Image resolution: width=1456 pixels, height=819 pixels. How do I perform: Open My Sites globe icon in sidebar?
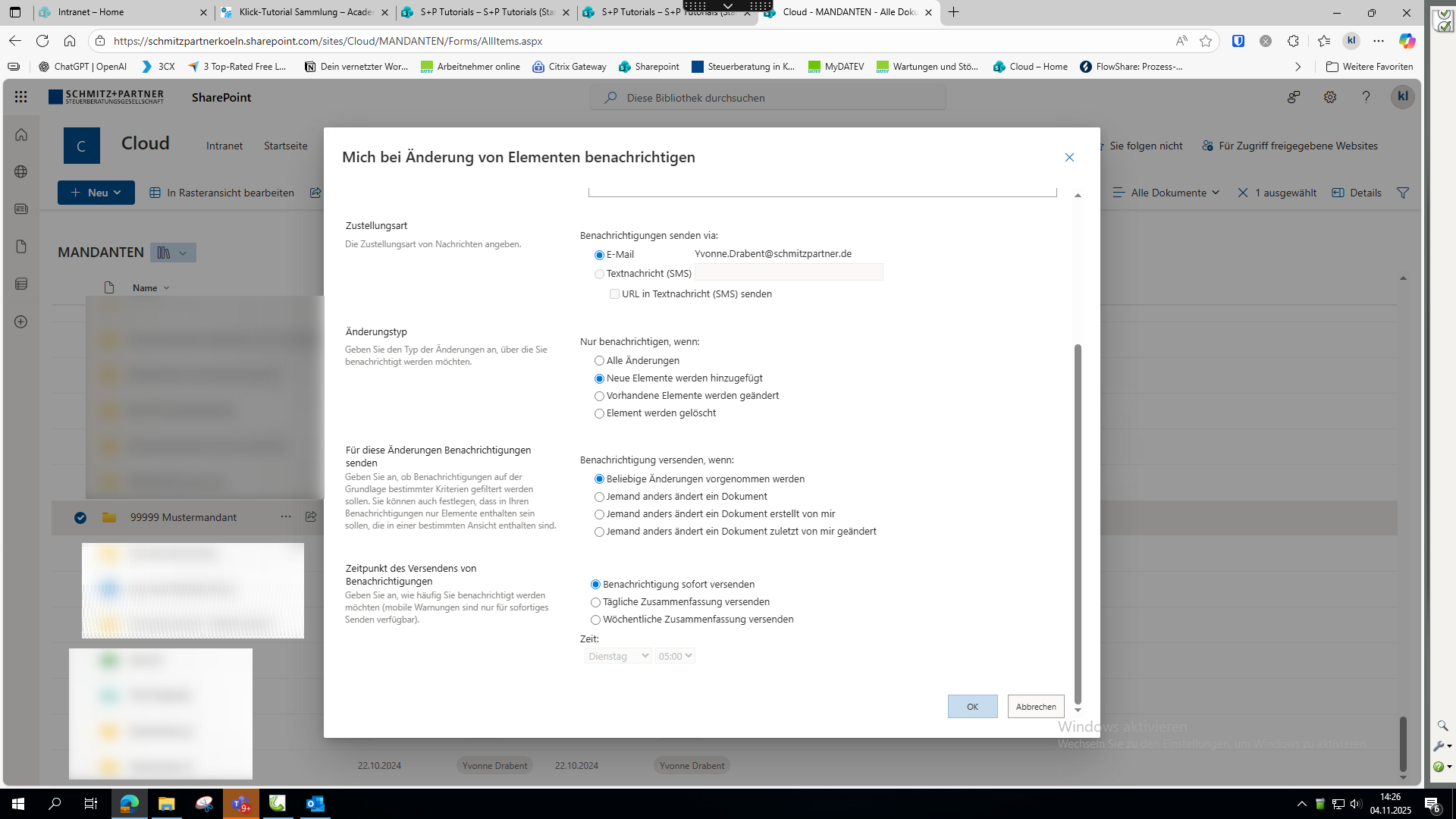[x=21, y=171]
